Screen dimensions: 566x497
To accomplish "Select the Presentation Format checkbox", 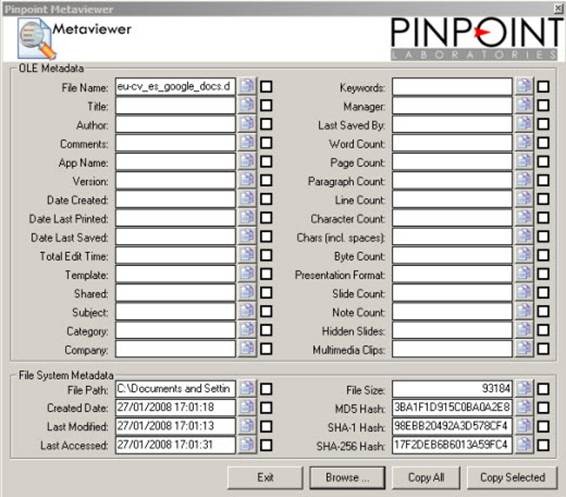I will [x=543, y=274].
